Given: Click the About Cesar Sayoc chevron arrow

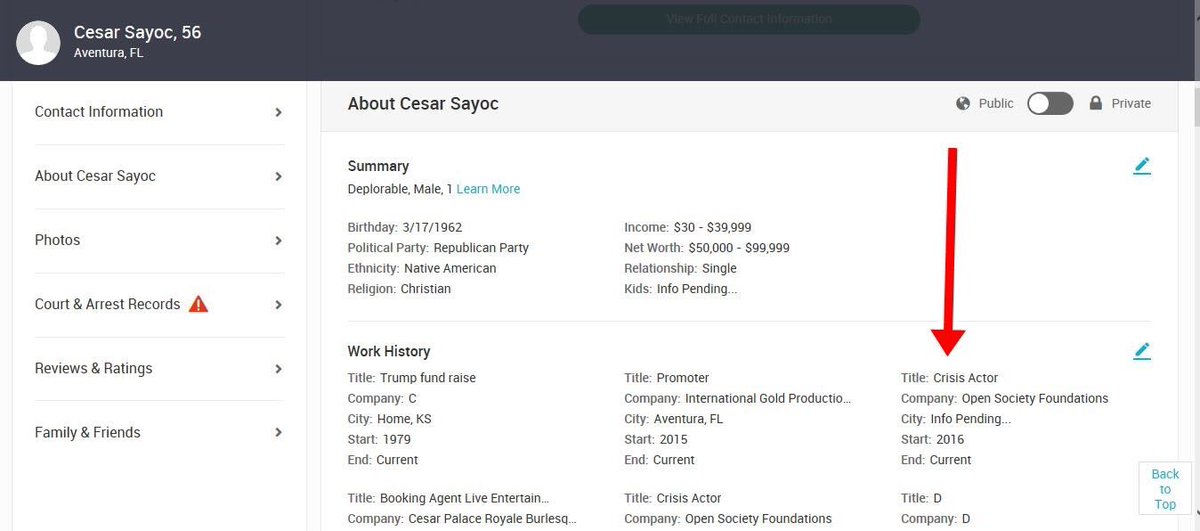Looking at the screenshot, I should point(278,177).
